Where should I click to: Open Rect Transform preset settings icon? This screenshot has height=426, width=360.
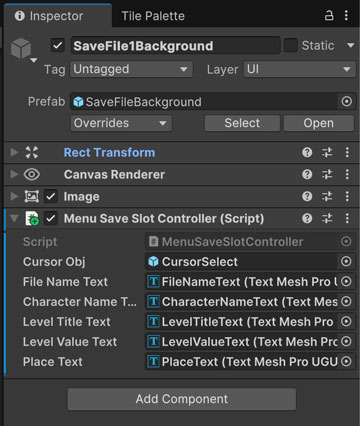(x=327, y=153)
